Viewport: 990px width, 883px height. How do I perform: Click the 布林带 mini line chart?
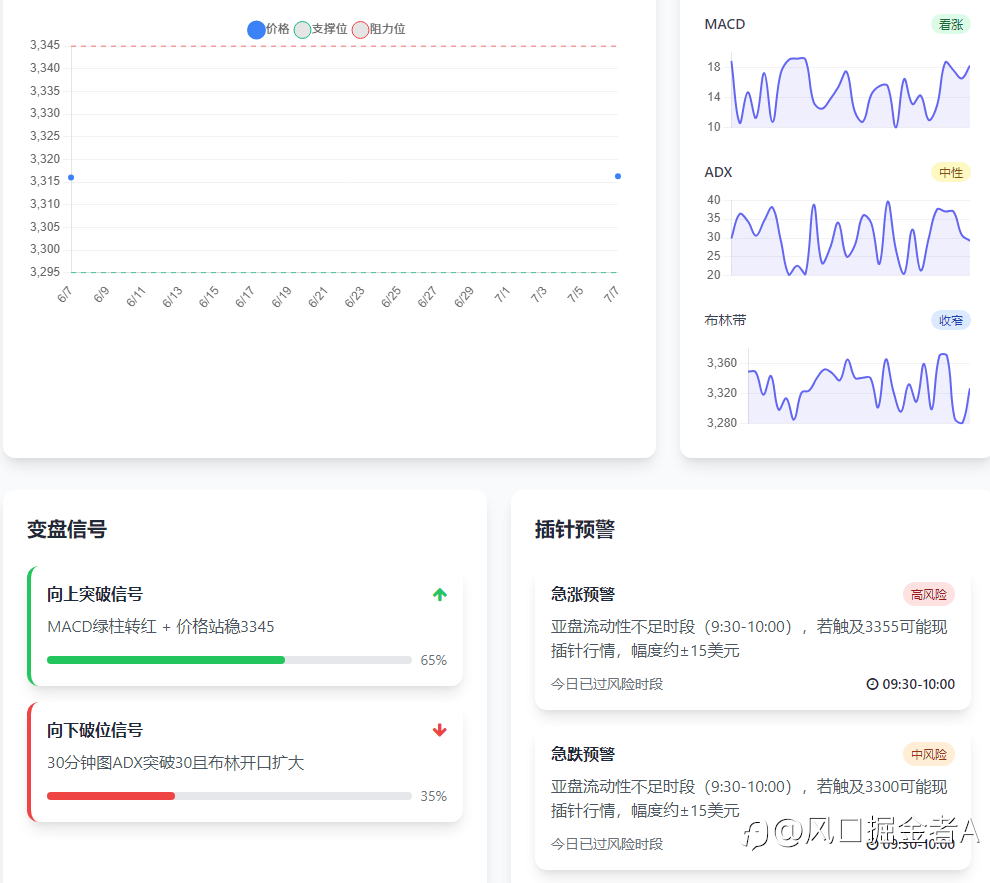pyautogui.click(x=859, y=387)
